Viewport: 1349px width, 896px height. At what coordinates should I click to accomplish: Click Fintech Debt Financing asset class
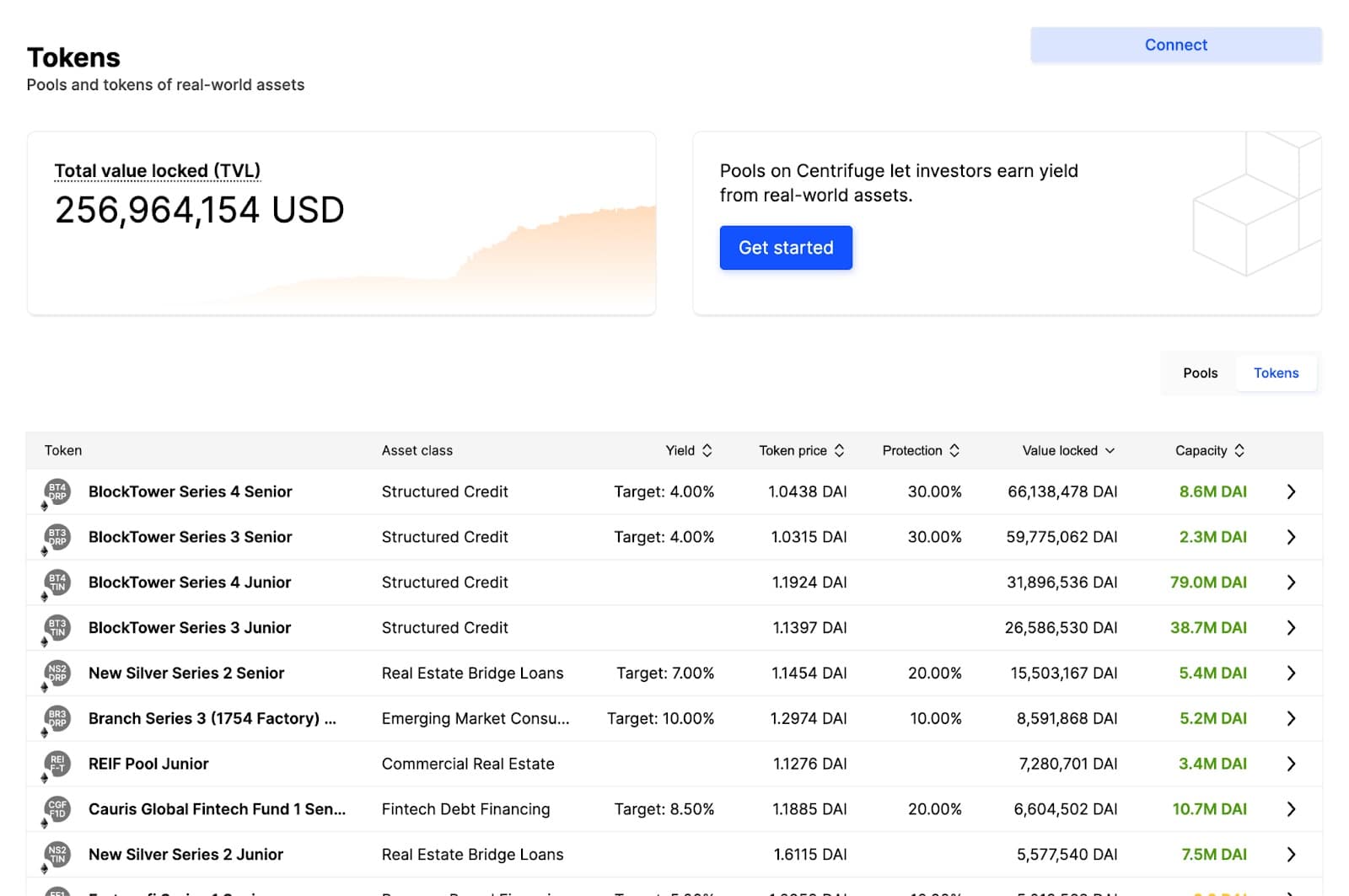(x=465, y=809)
